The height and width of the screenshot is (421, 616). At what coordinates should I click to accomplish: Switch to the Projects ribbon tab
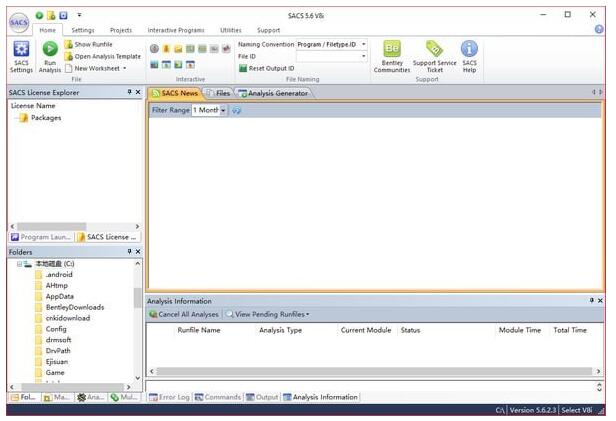(121, 30)
